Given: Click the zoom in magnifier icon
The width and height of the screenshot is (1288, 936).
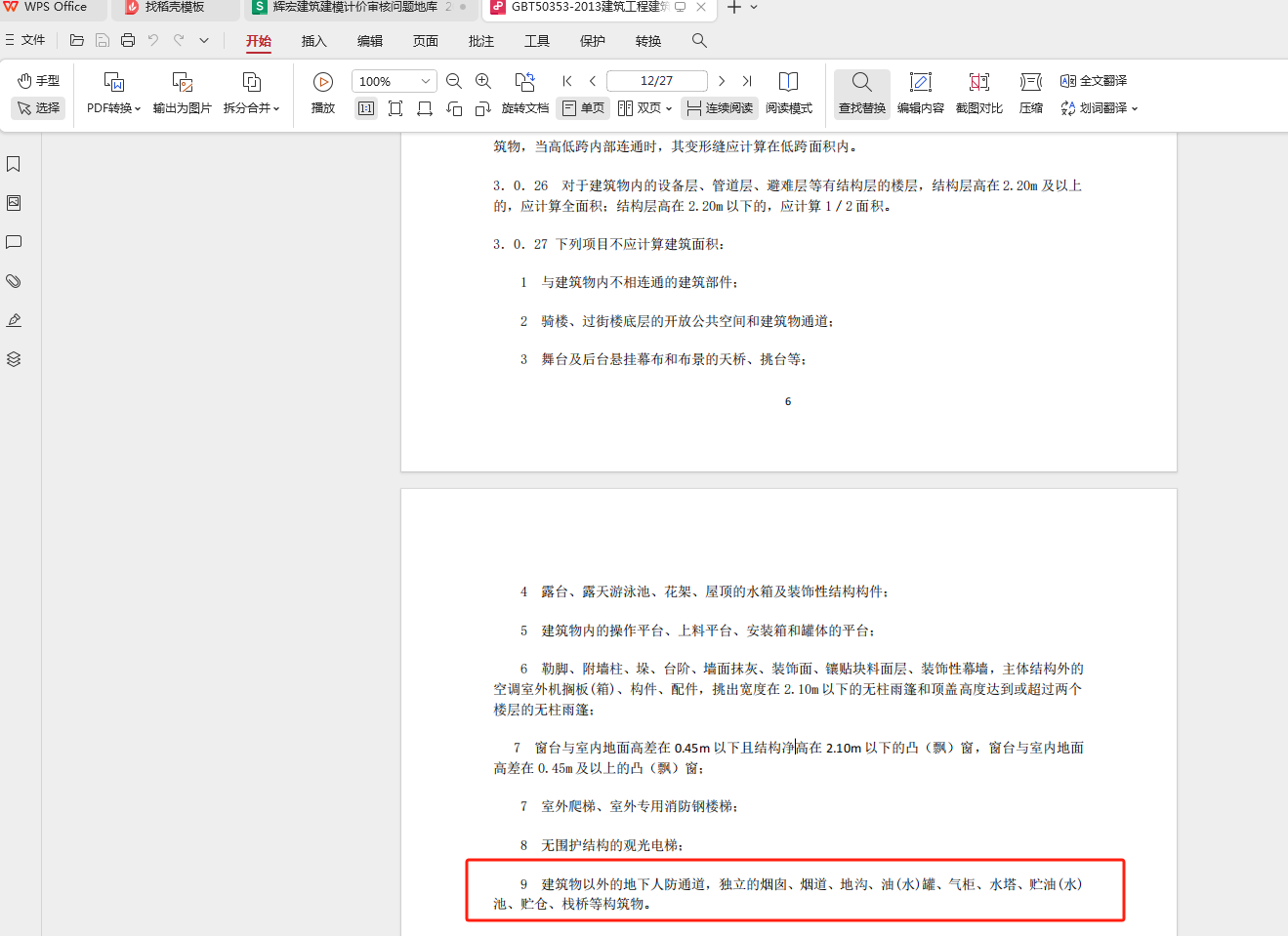Looking at the screenshot, I should tap(483, 81).
